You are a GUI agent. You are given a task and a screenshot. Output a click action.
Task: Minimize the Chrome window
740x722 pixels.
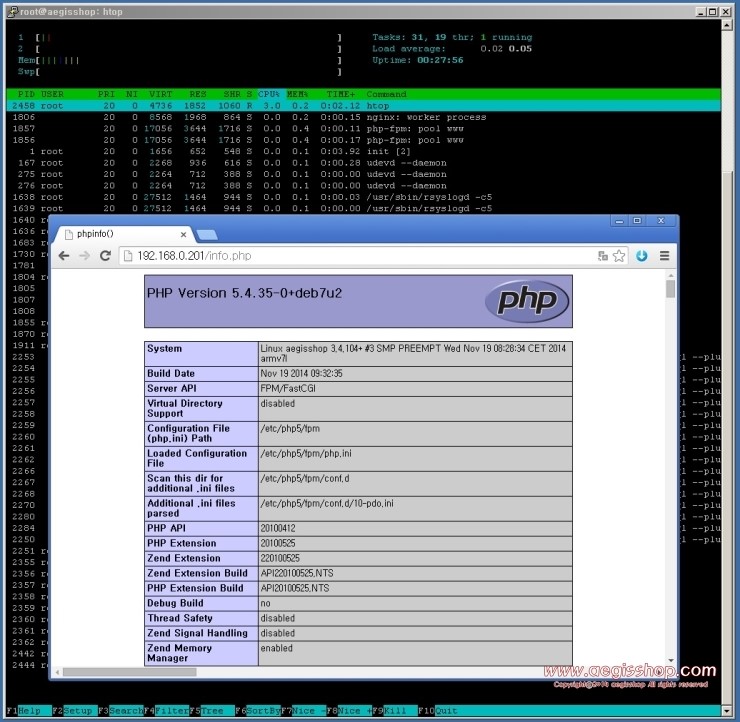tap(619, 221)
